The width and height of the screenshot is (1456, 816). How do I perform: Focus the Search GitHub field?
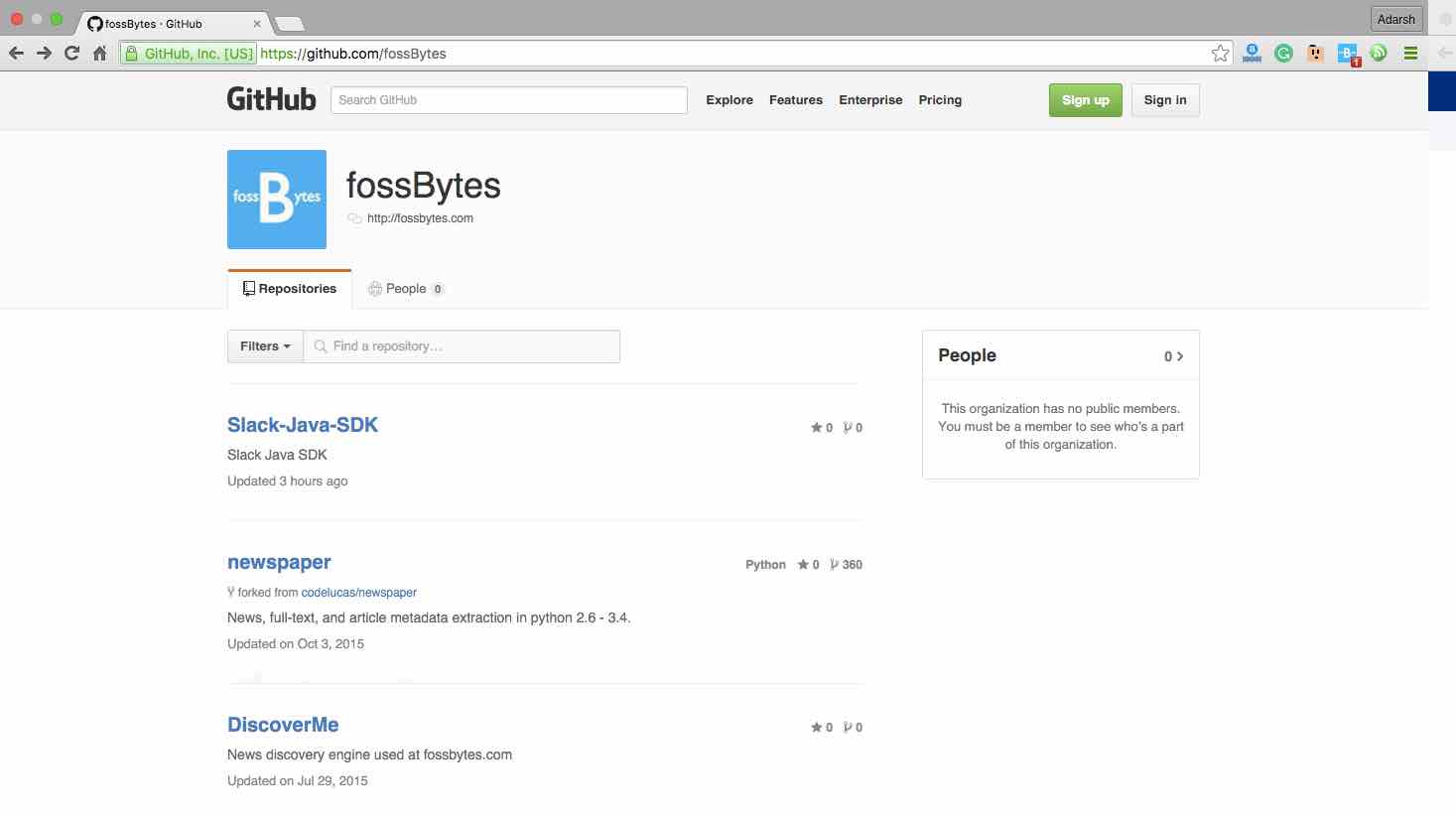[x=509, y=100]
